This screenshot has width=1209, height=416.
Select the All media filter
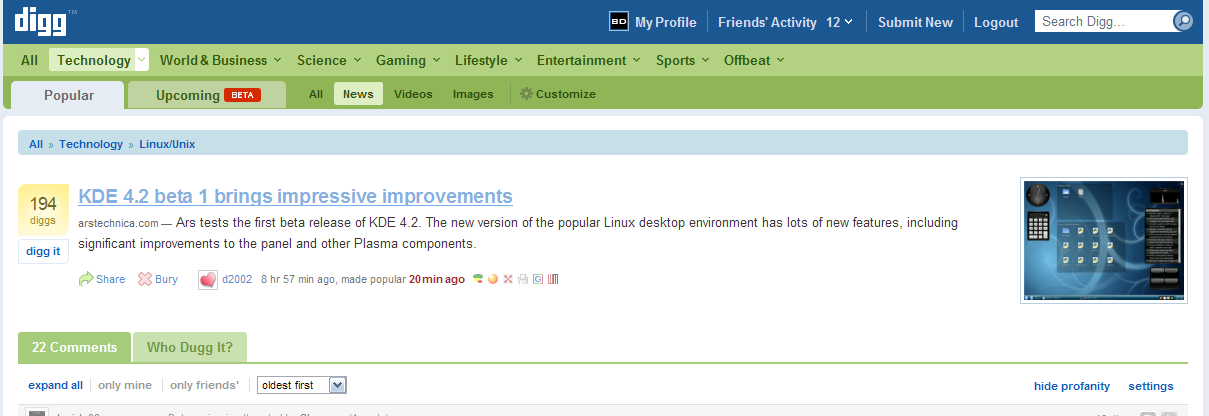click(316, 94)
